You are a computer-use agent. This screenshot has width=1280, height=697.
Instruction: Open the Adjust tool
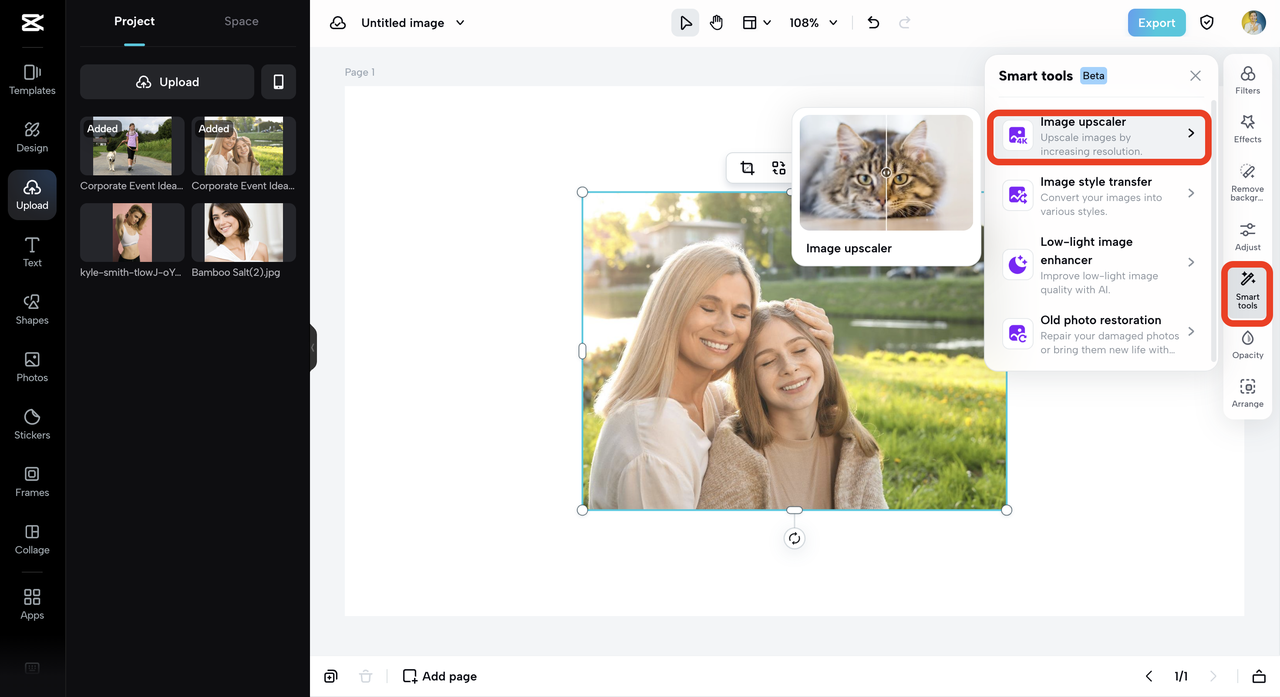[1248, 237]
